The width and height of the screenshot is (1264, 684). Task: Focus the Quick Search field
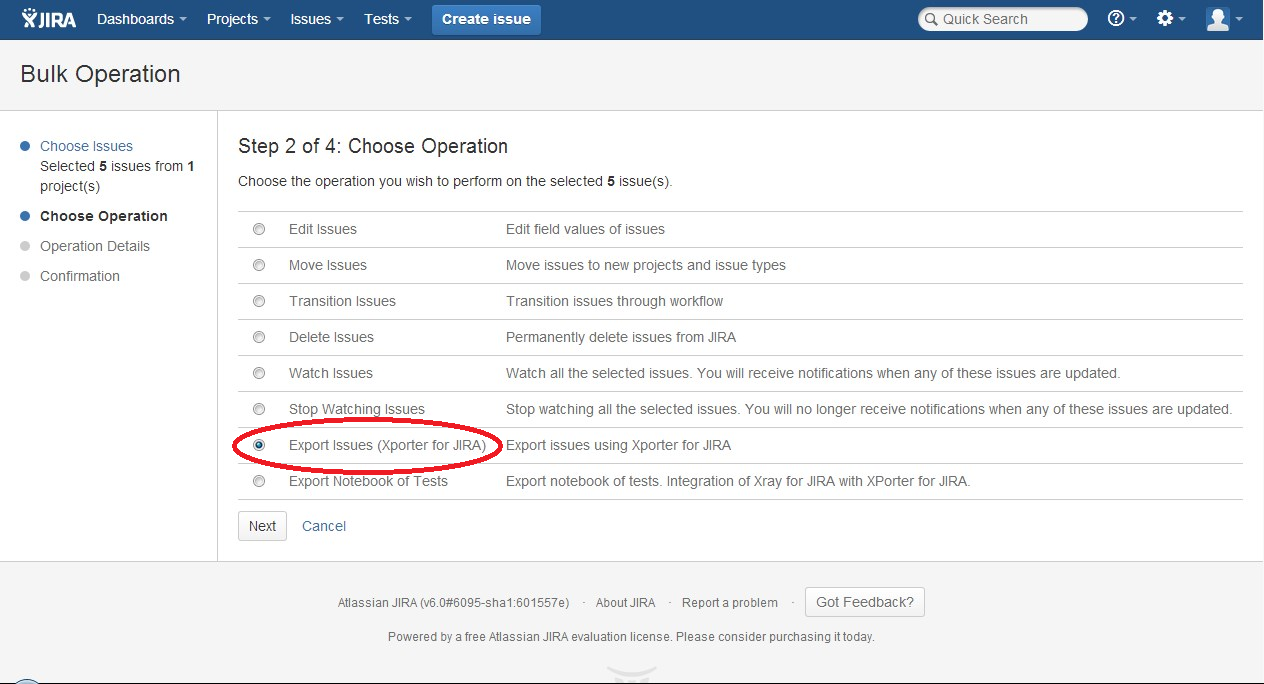1003,19
